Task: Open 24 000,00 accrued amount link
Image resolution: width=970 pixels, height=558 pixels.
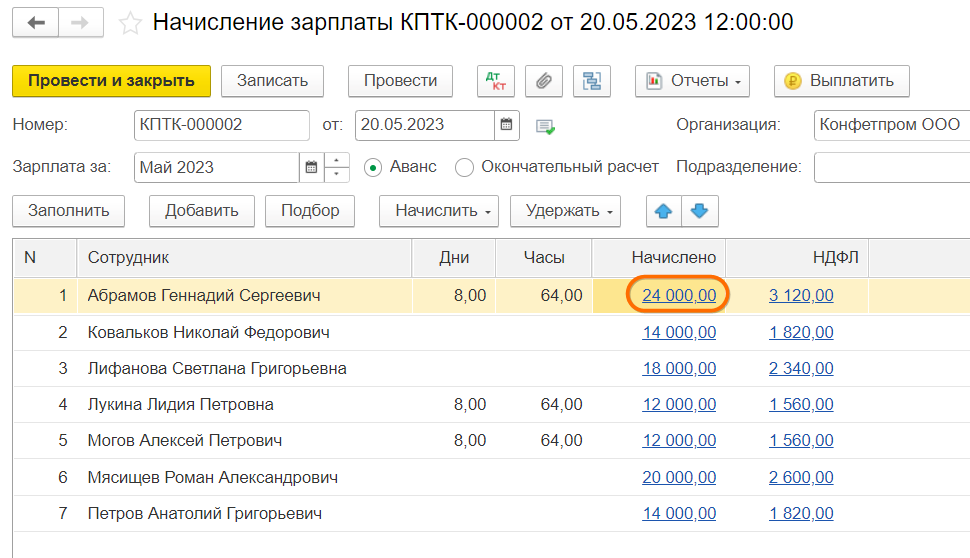Action: pos(679,295)
